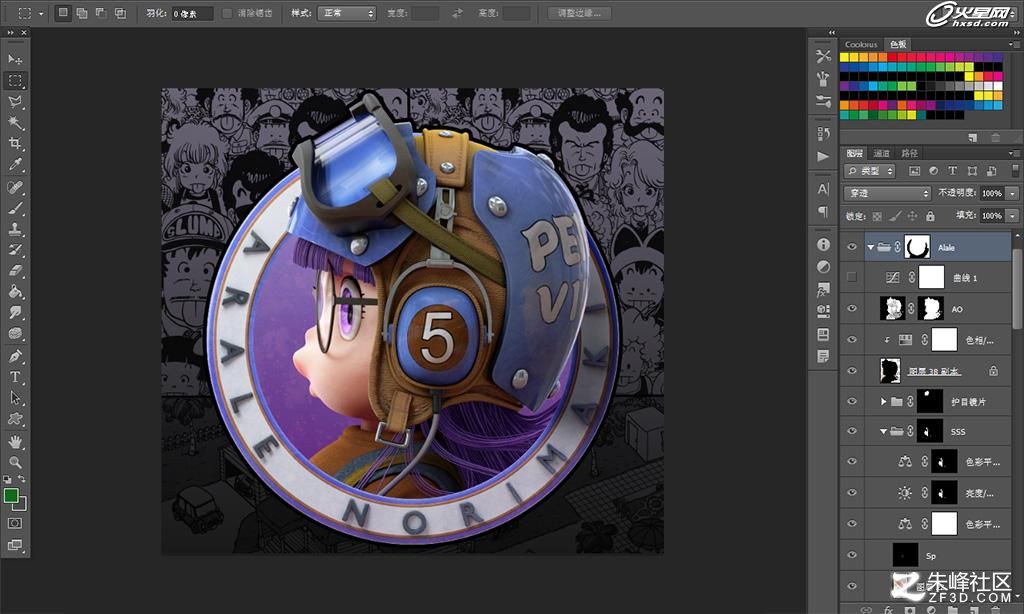Select the Zoom tool
1024x614 pixels.
pyautogui.click(x=14, y=462)
